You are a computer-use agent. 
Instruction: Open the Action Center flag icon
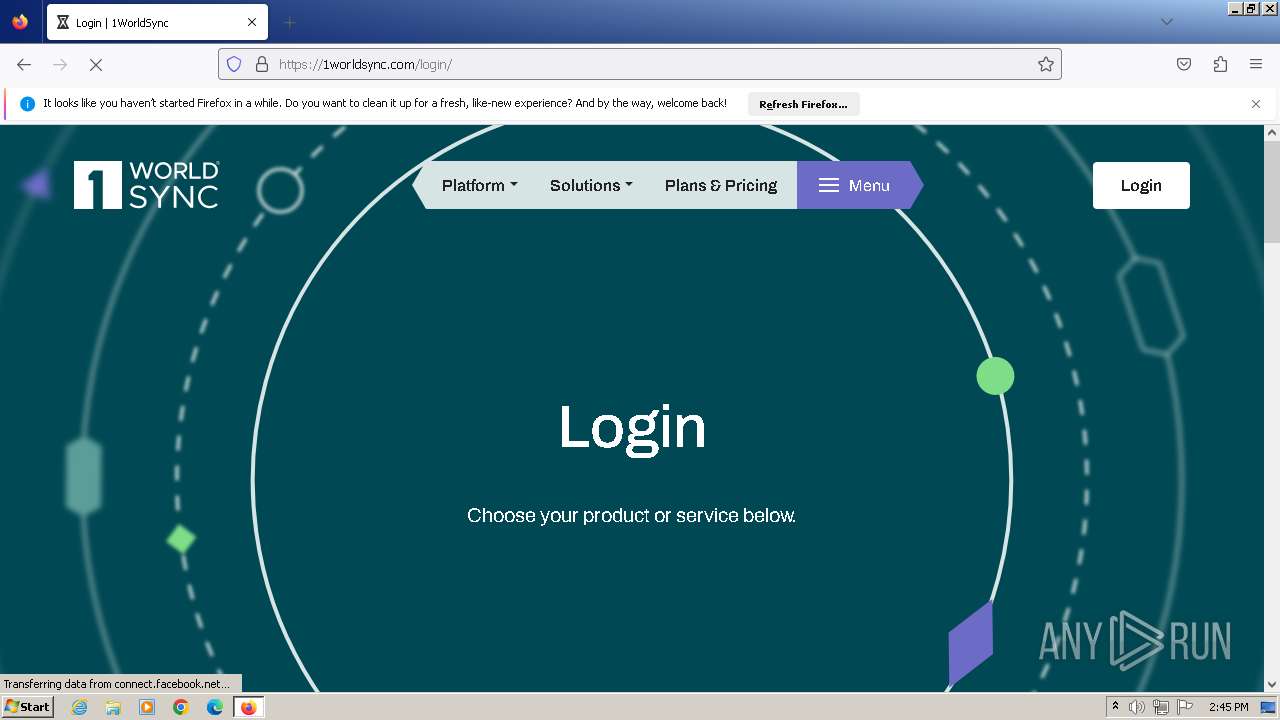point(1184,707)
